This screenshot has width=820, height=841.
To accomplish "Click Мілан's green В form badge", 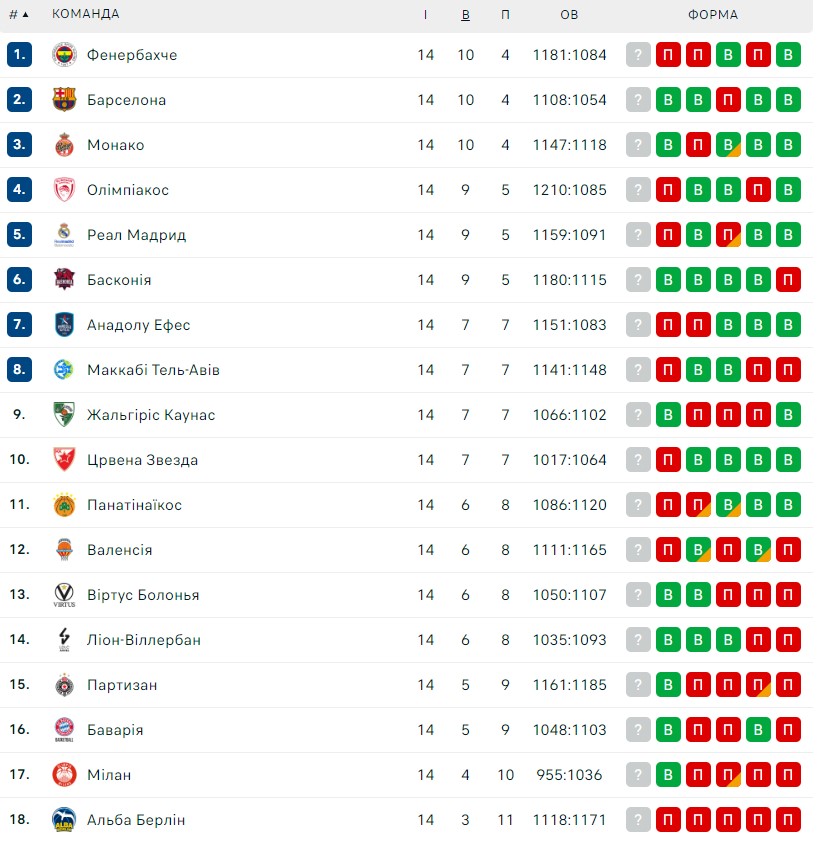I will 668,774.
